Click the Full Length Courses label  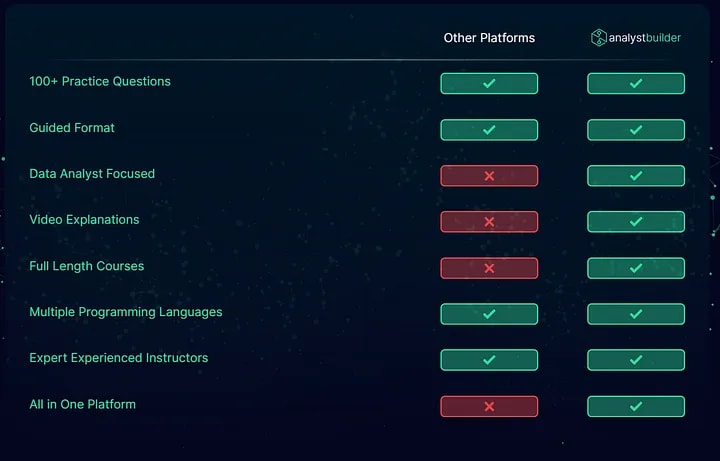click(x=87, y=266)
